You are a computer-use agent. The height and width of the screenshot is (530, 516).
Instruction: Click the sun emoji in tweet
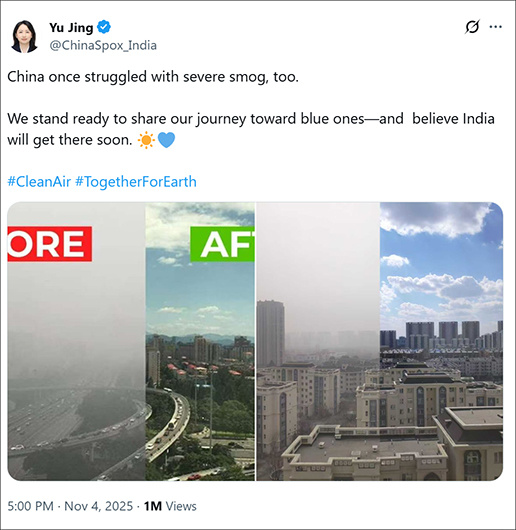pyautogui.click(x=146, y=140)
